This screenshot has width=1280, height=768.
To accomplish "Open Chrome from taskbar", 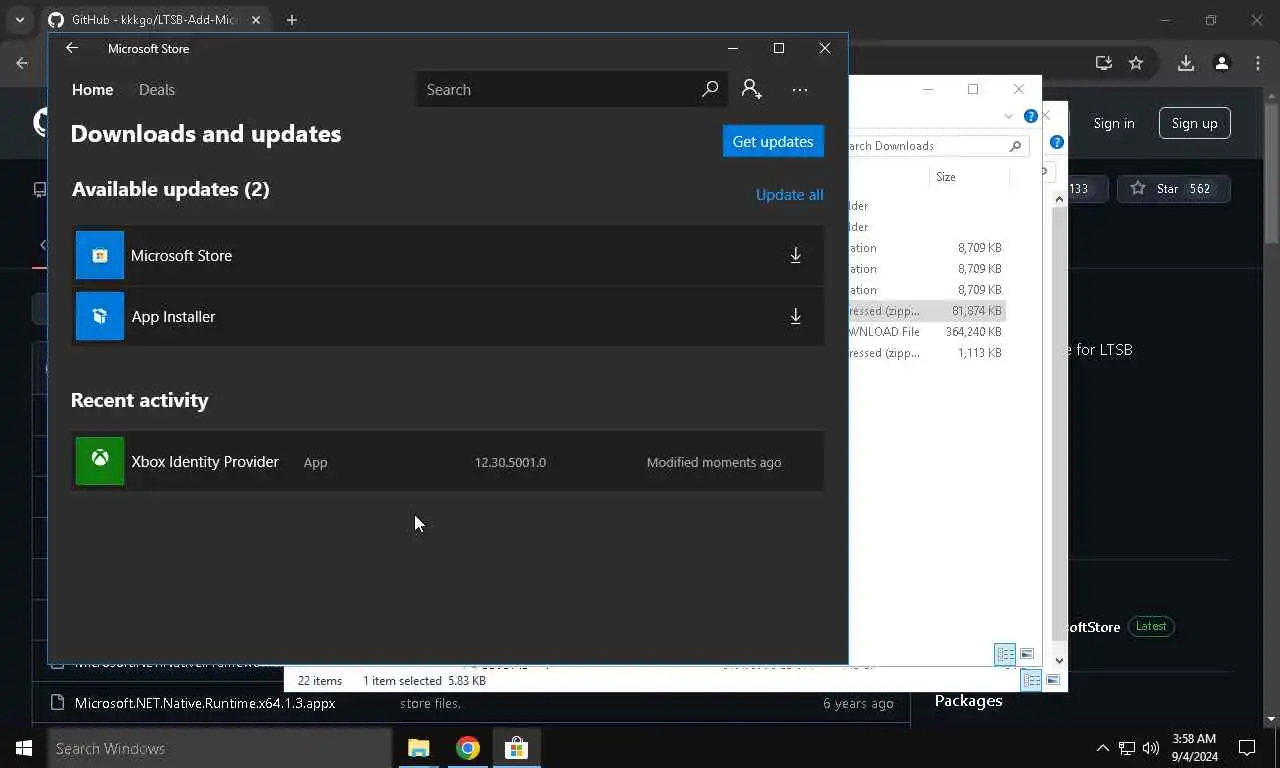I will click(467, 748).
